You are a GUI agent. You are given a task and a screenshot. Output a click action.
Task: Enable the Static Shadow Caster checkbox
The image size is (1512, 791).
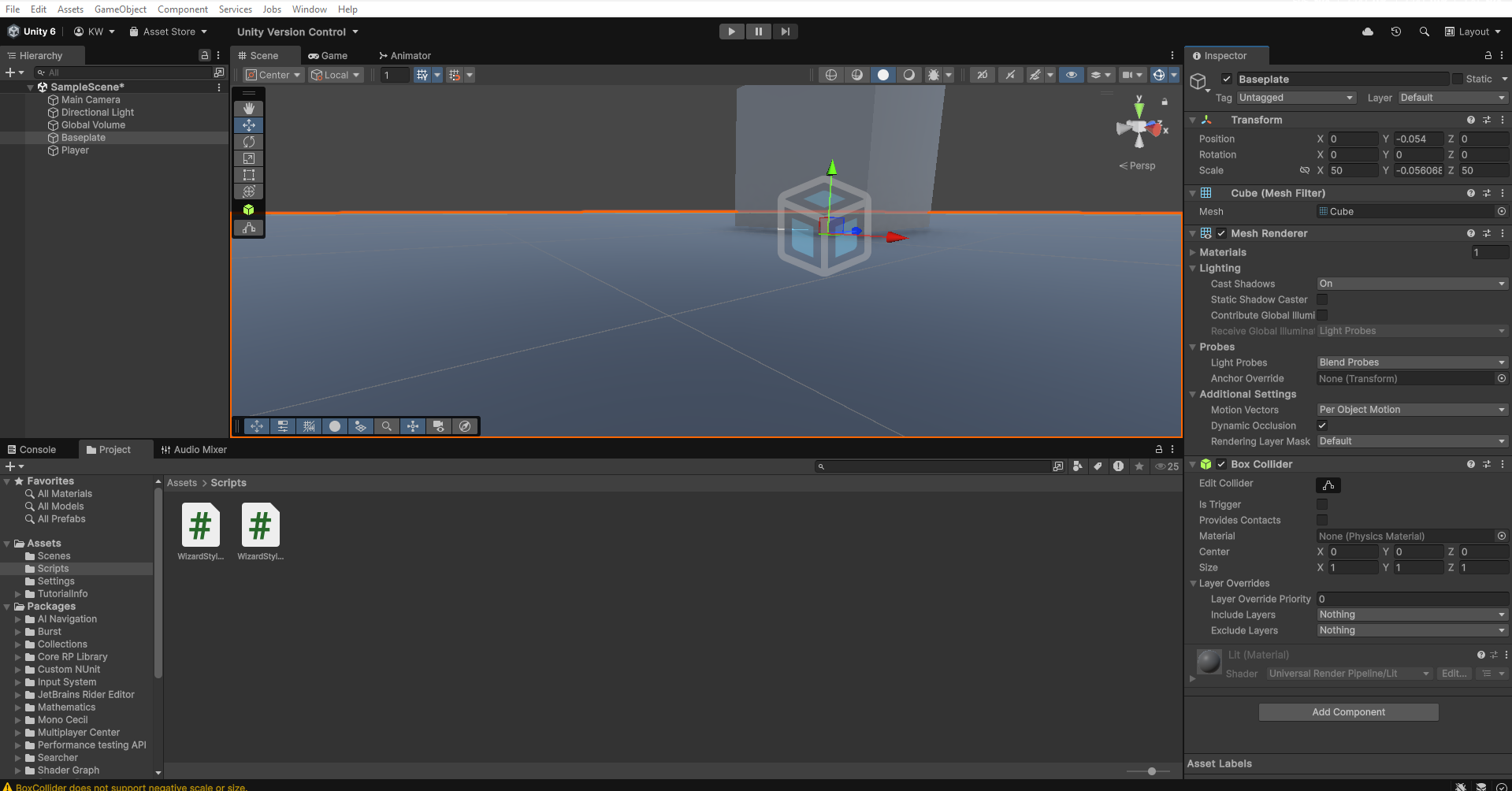coord(1322,299)
